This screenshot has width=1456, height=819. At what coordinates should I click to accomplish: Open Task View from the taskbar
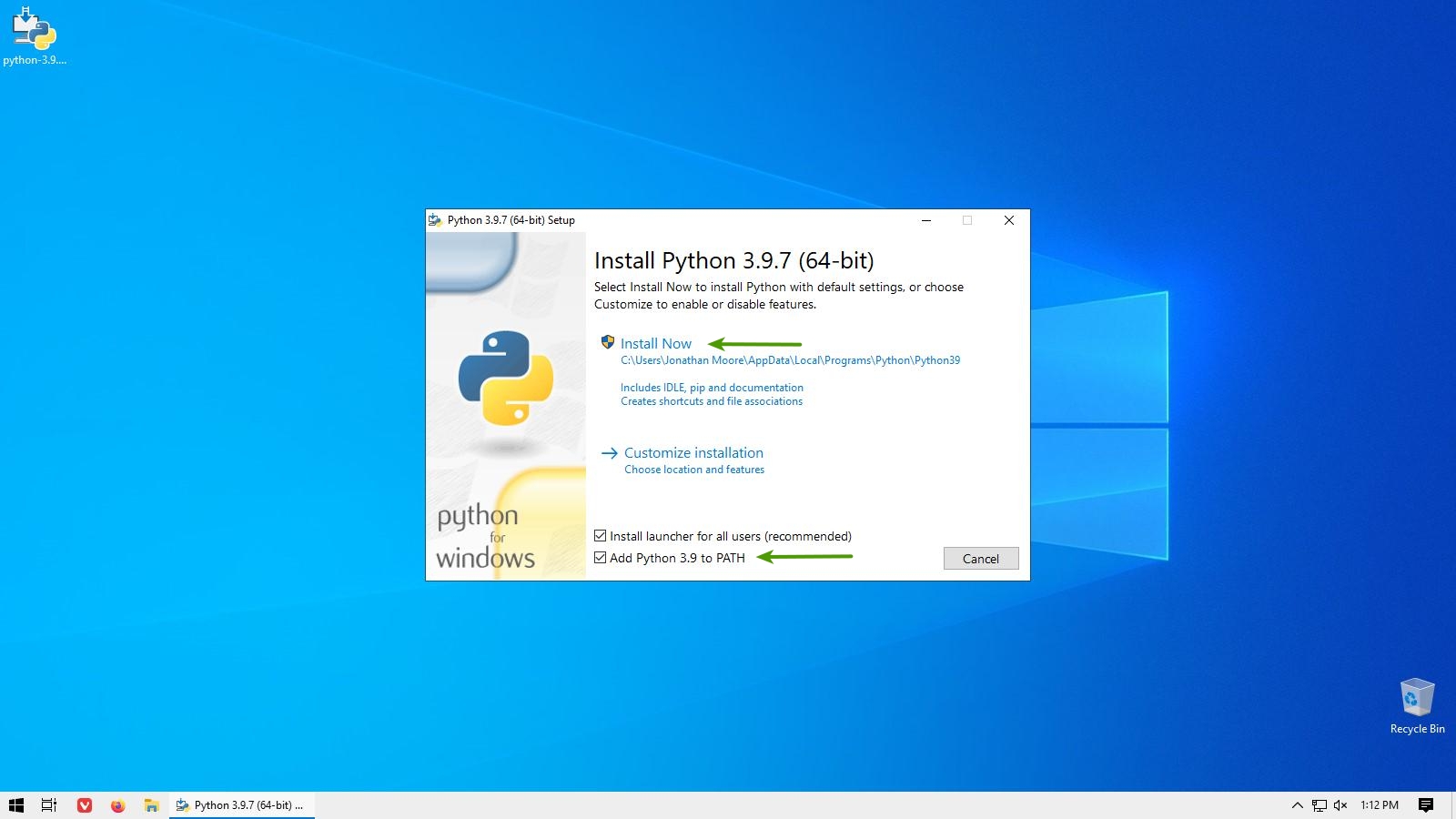[x=49, y=805]
